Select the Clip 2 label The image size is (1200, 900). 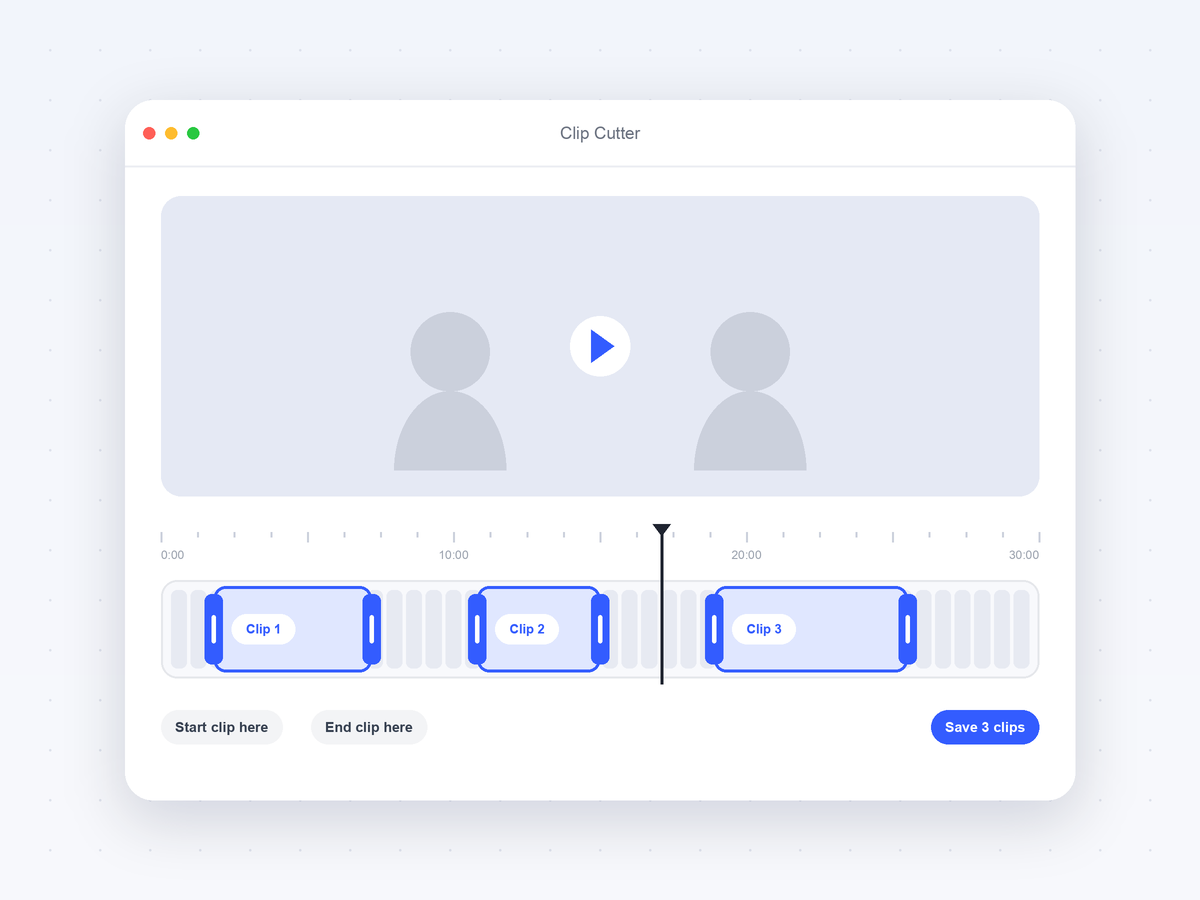527,629
